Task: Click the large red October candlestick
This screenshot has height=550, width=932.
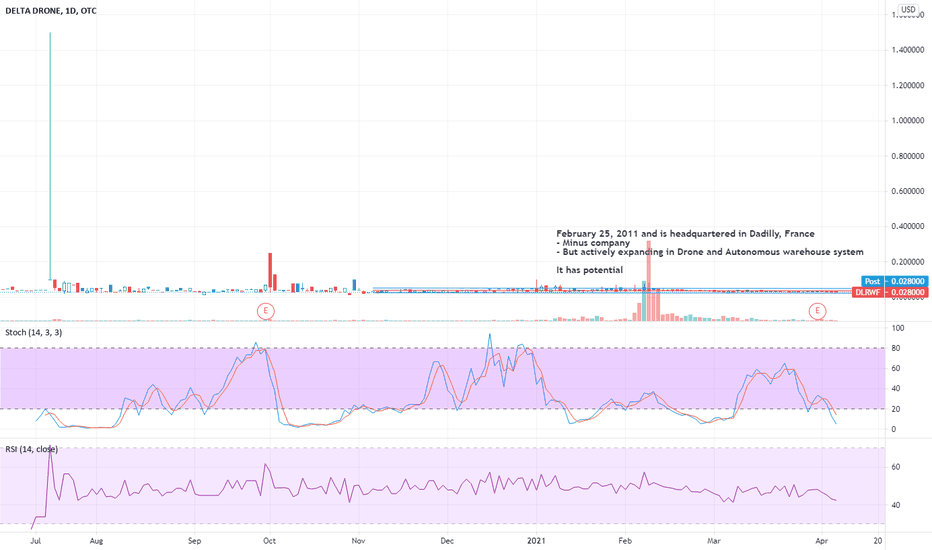Action: (270, 272)
